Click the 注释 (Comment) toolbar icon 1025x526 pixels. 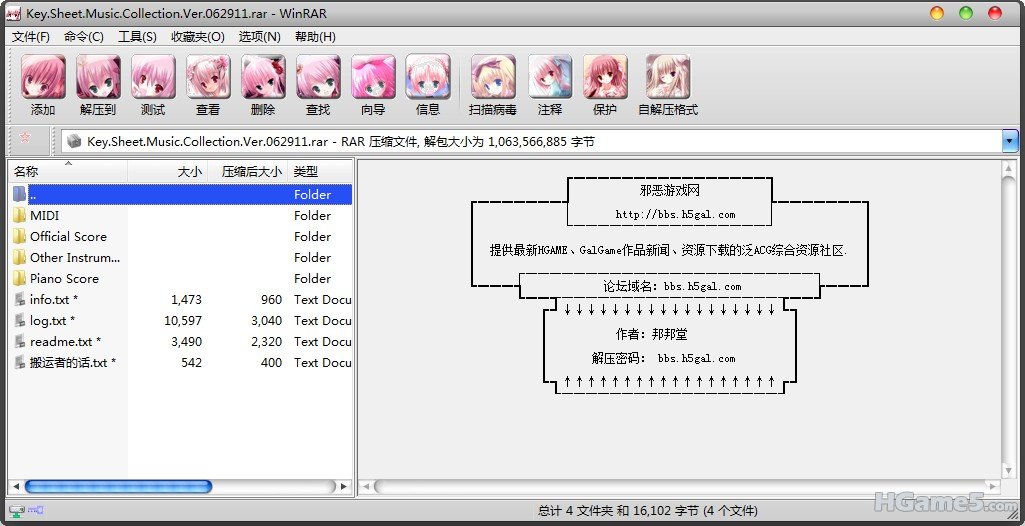pos(550,77)
